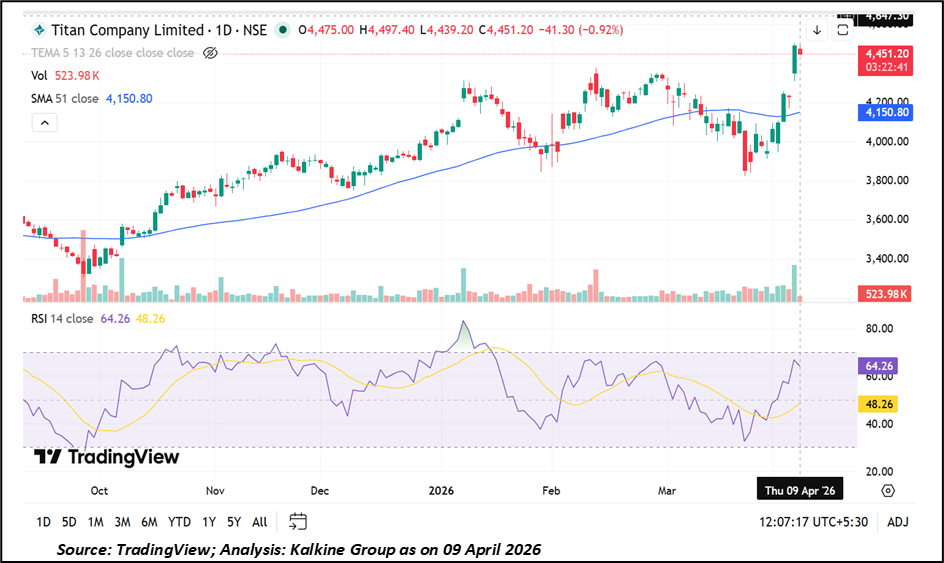Open chart settings gear icon
This screenshot has width=944, height=563.
tap(887, 491)
